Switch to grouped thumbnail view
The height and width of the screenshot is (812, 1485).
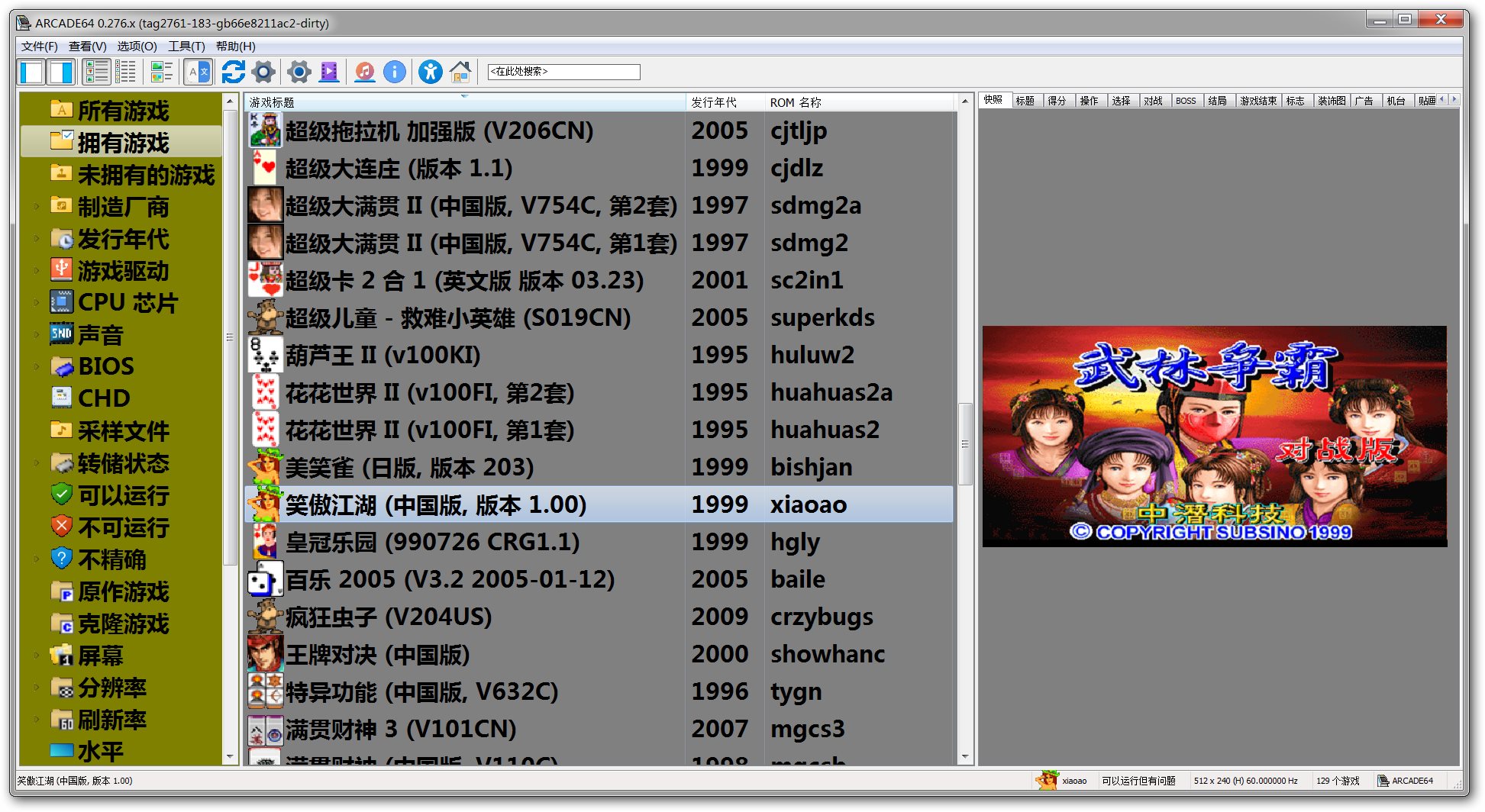click(x=162, y=72)
